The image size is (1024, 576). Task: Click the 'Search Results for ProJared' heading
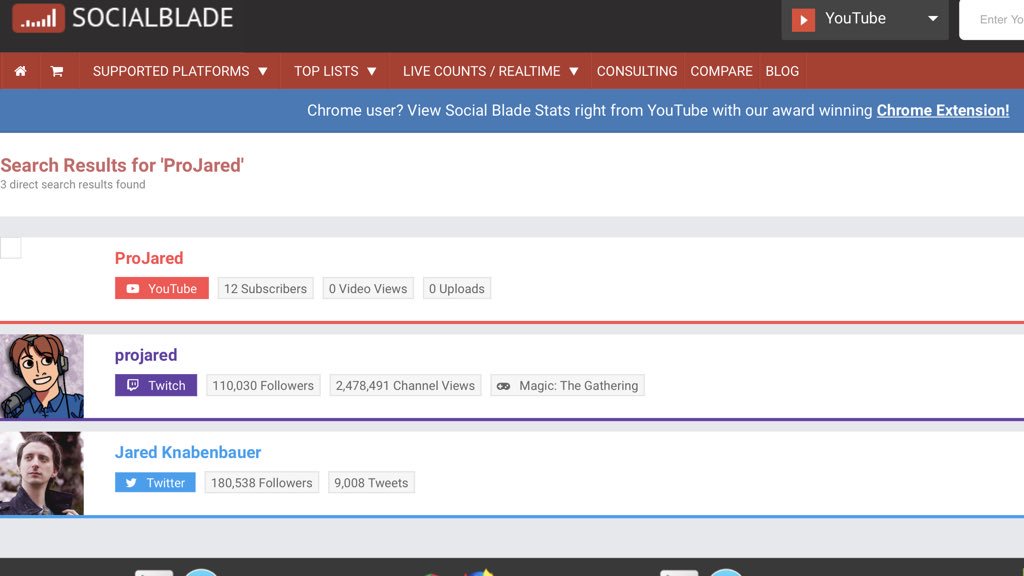[x=122, y=165]
